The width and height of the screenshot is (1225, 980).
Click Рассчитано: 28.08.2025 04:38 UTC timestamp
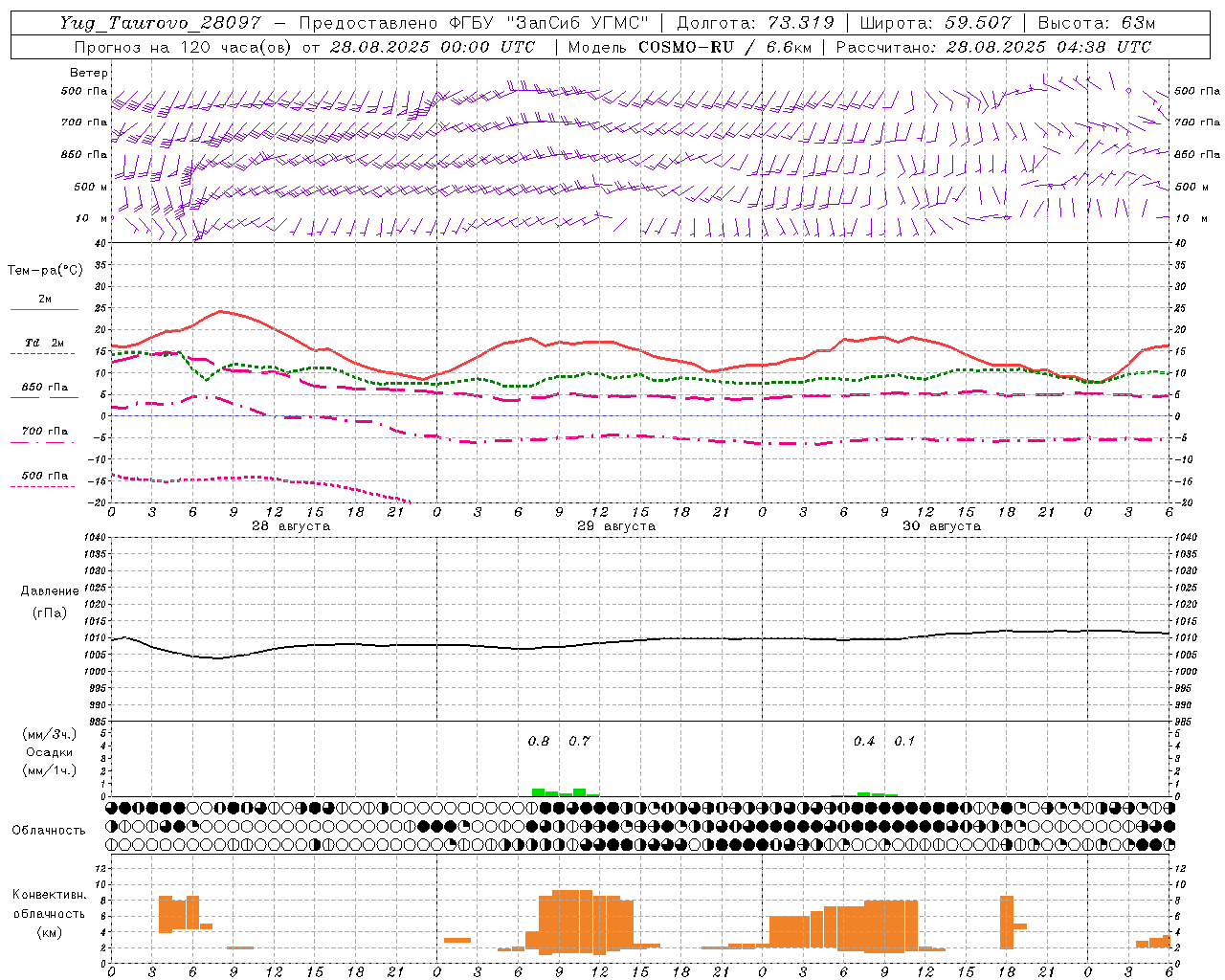click(x=993, y=47)
